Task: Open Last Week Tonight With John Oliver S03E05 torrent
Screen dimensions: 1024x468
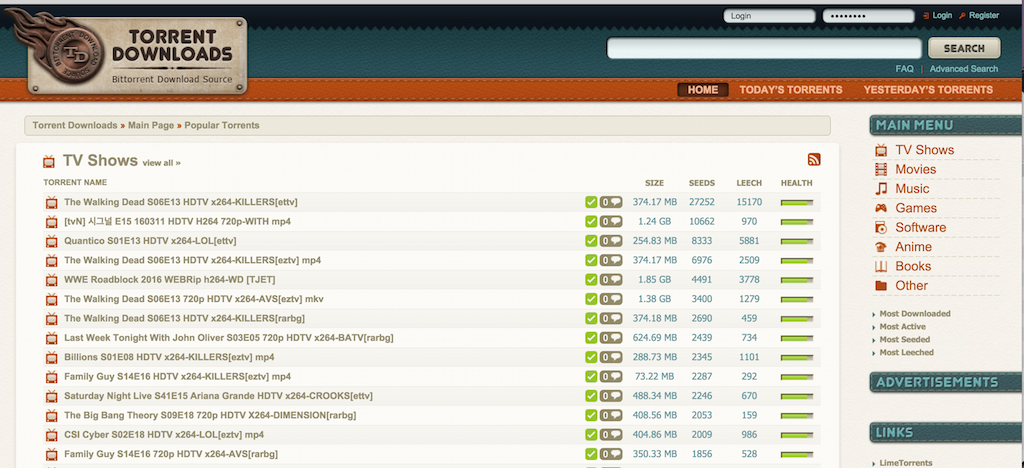Action: tap(229, 338)
